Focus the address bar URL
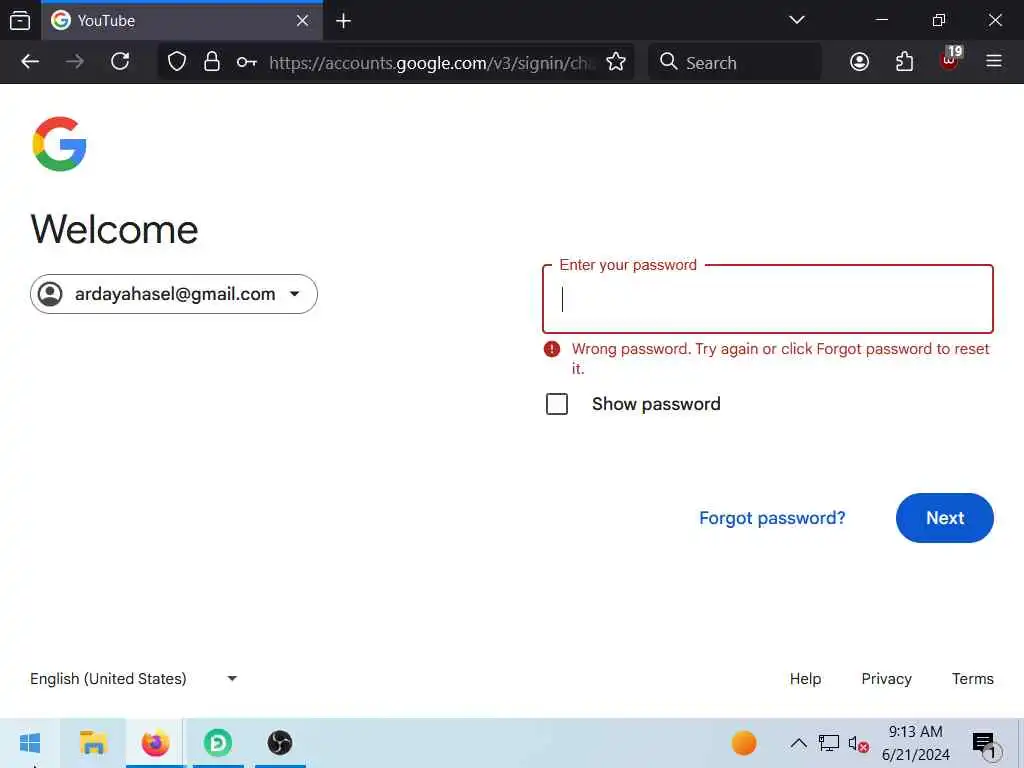The height and width of the screenshot is (768, 1024). coord(431,63)
